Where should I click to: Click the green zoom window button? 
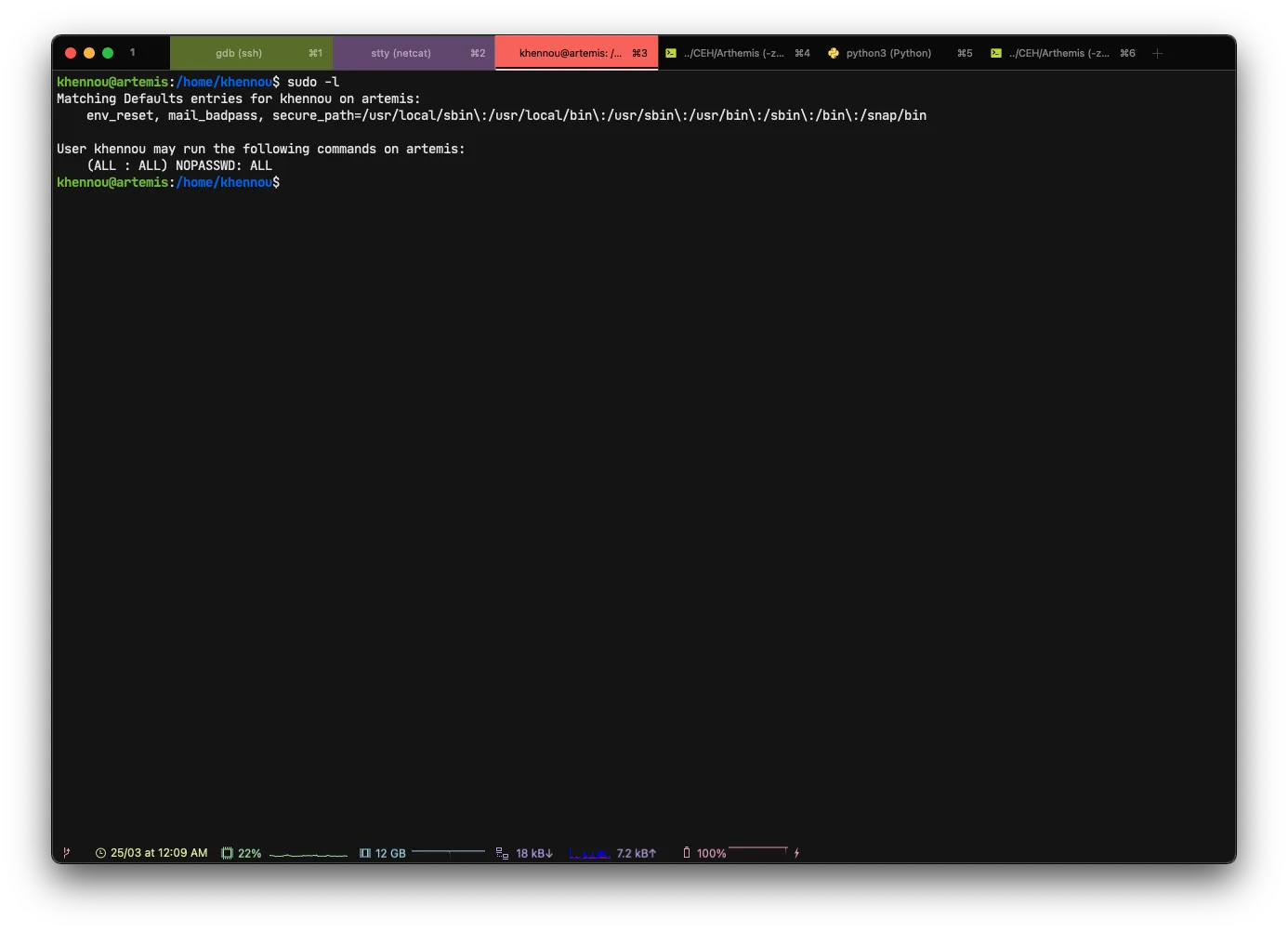click(108, 53)
